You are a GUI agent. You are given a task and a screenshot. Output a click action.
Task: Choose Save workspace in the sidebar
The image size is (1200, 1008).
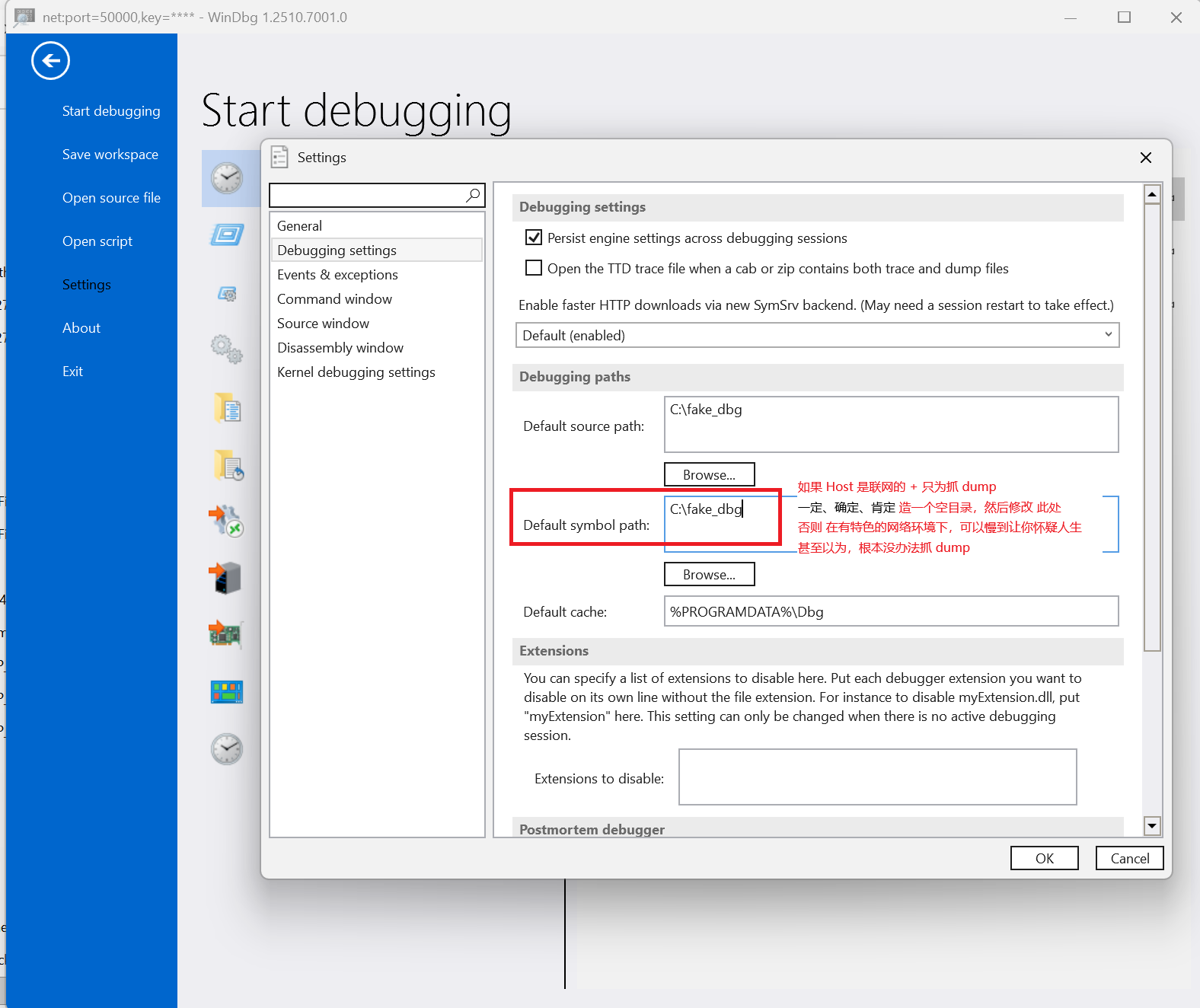[110, 155]
